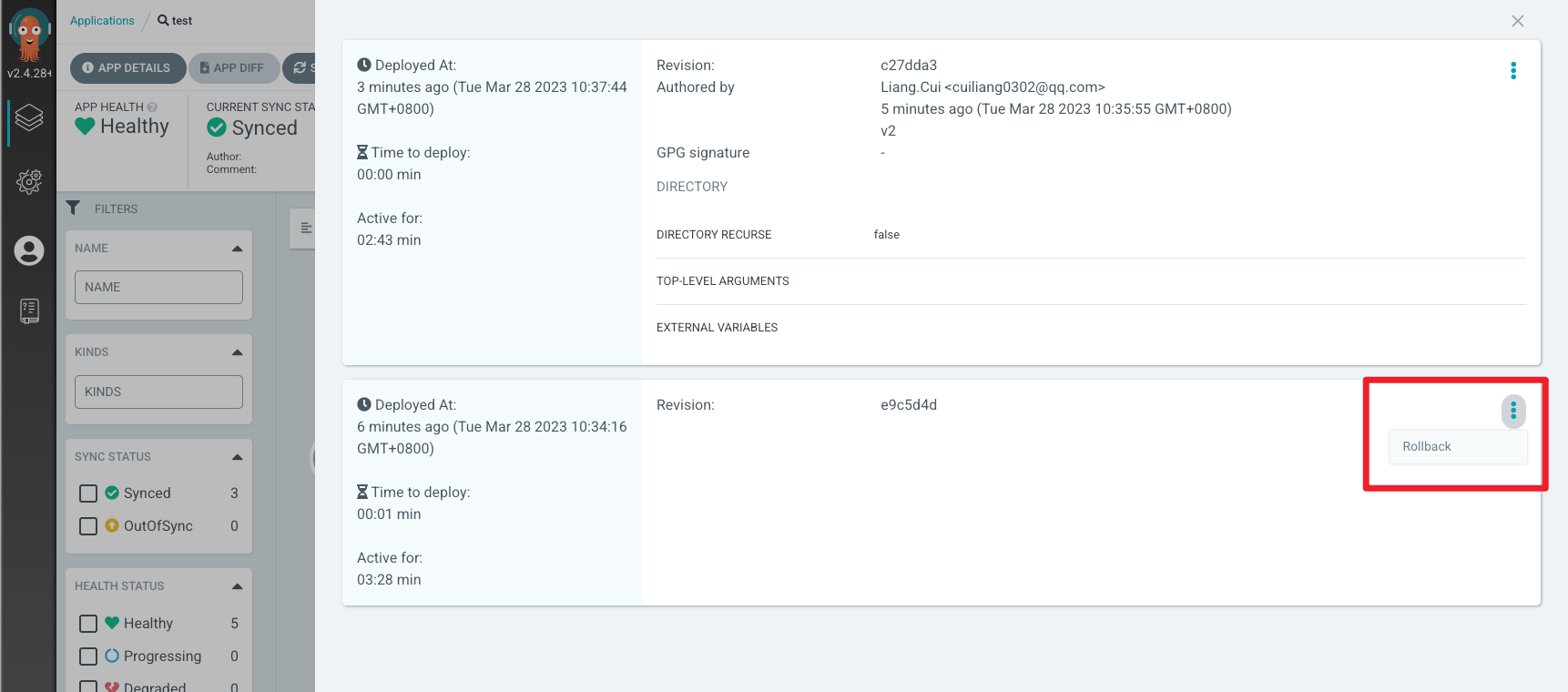Open kebab menu for revision c27dda3
Image resolution: width=1568 pixels, height=692 pixels.
[1512, 71]
